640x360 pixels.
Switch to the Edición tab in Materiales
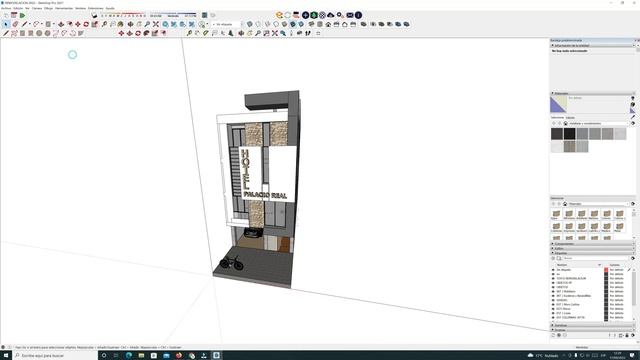(x=570, y=118)
